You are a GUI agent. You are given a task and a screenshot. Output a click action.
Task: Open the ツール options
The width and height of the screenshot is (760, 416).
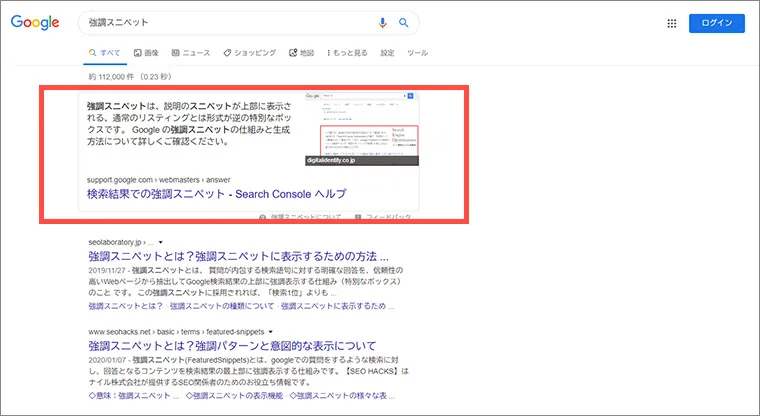417,53
